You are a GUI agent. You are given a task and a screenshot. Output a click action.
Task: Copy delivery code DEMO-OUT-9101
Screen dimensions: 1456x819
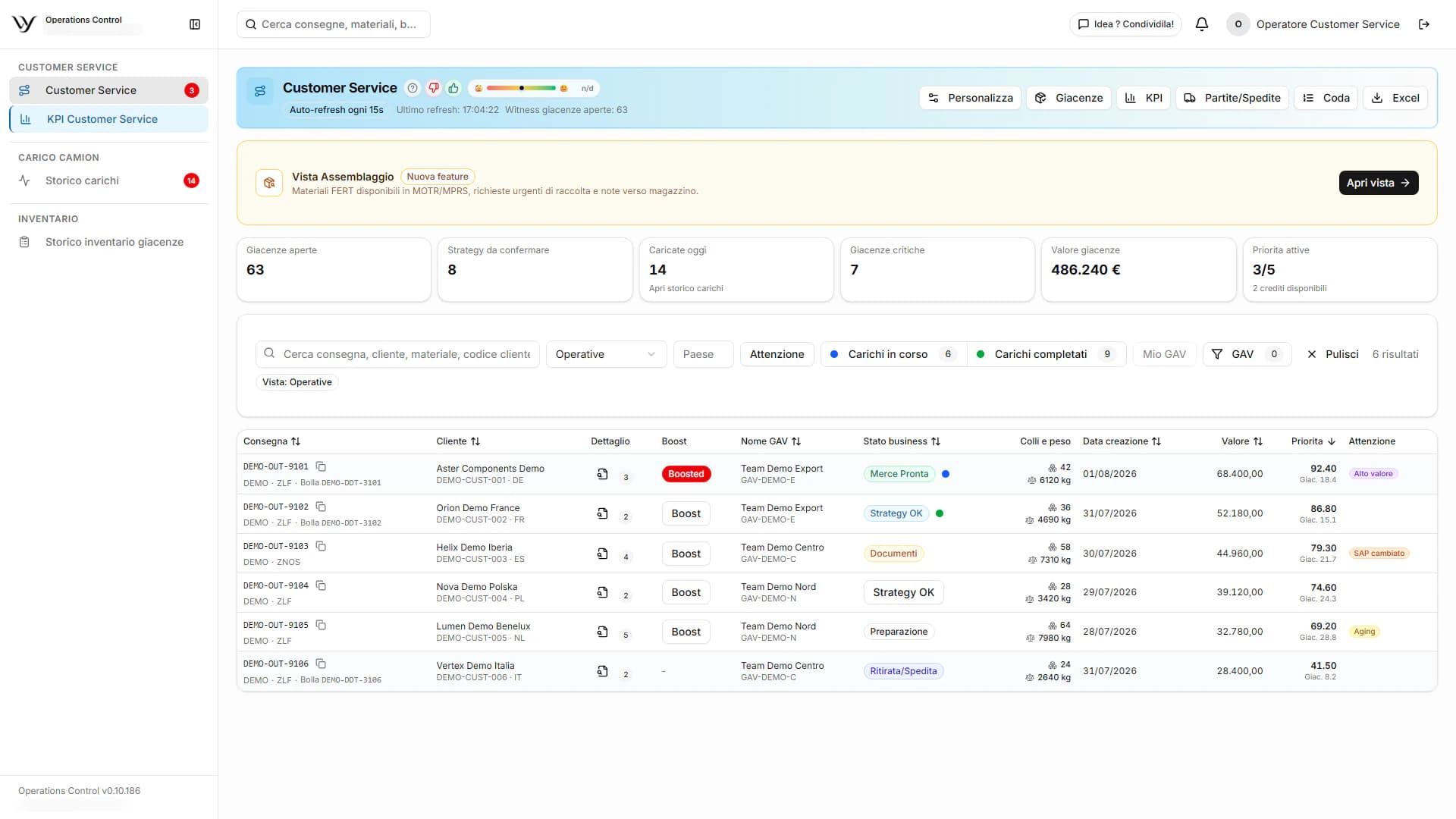coord(321,466)
